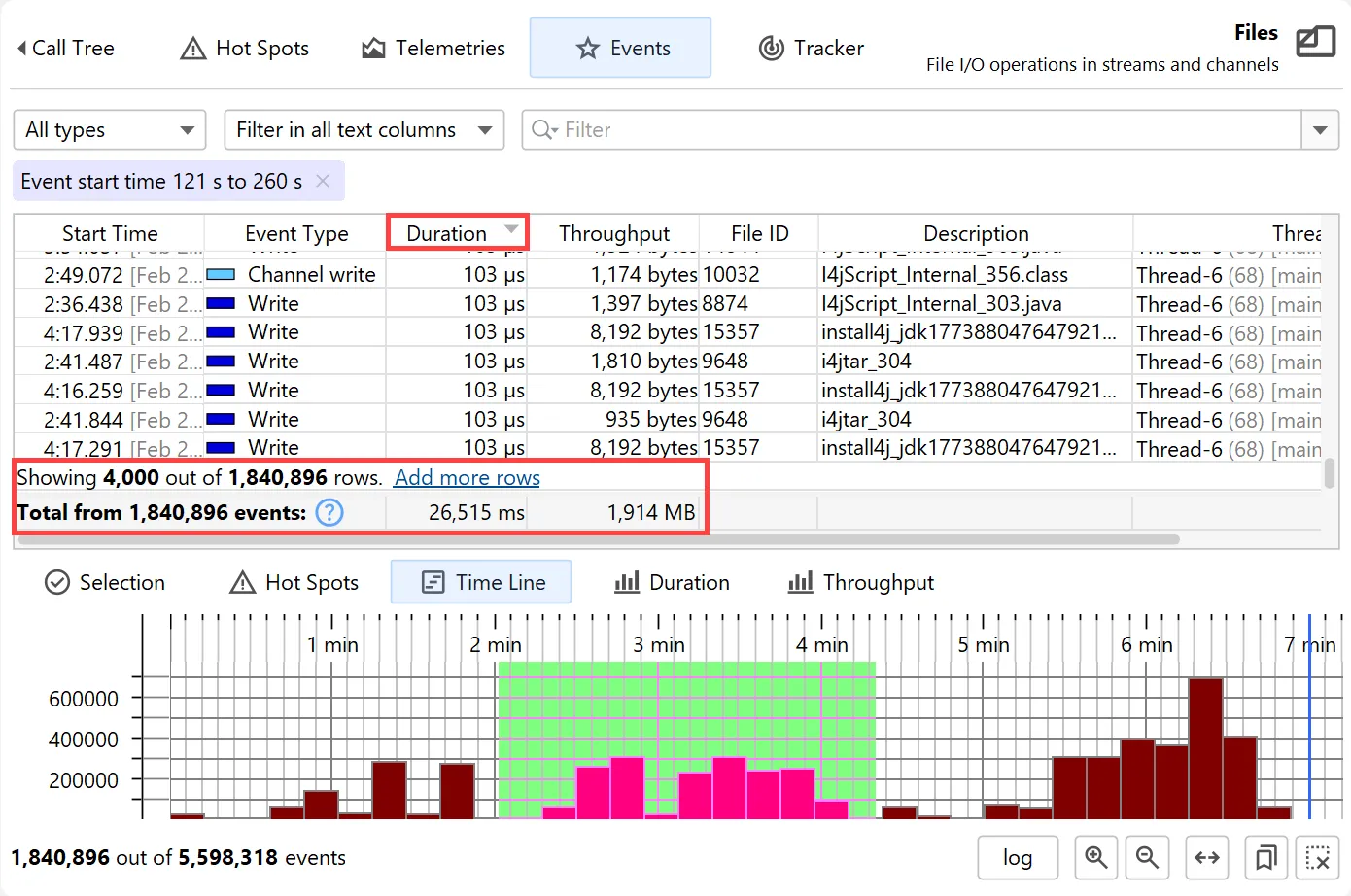
Task: Switch to the Hot Spots view
Action: [244, 48]
